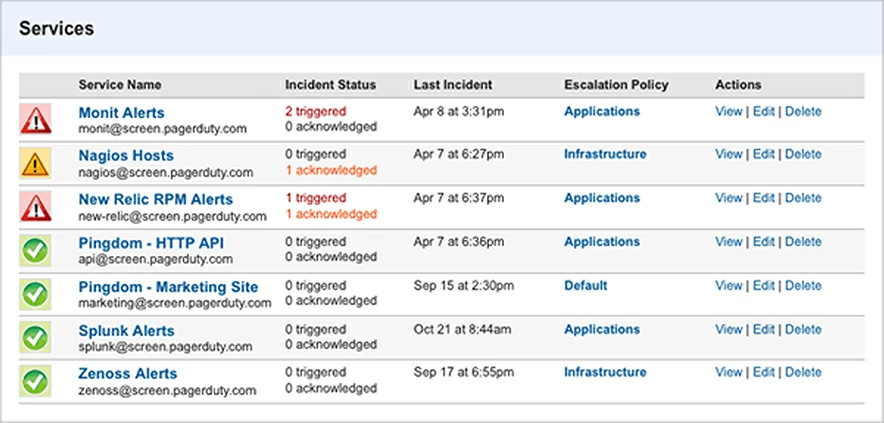Delete the Pingdom - HTTP API service
884x423 pixels.
click(803, 241)
